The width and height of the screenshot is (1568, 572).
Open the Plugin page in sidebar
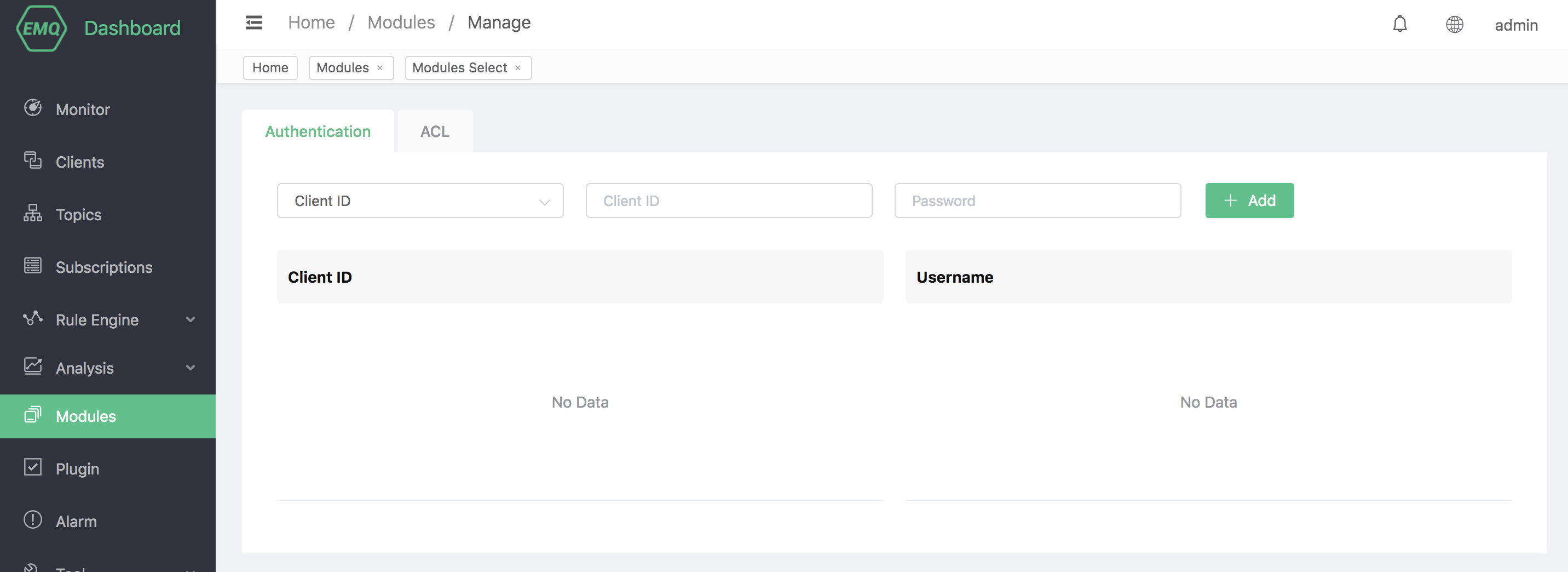(77, 468)
